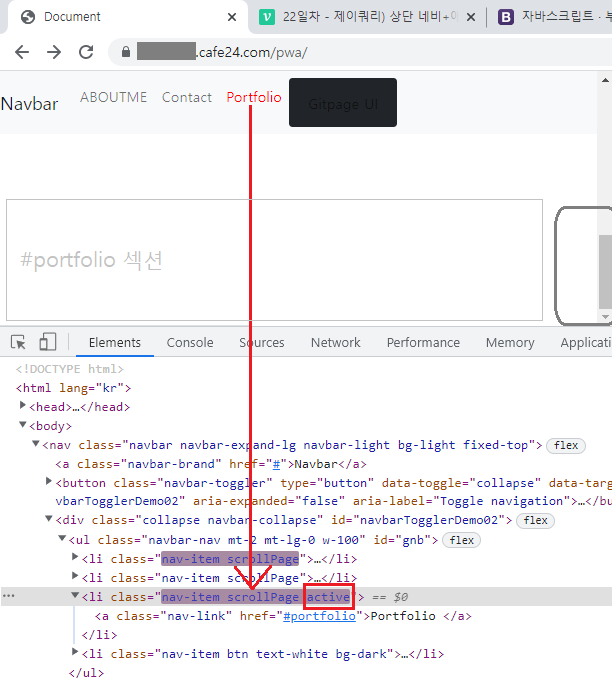Image resolution: width=612 pixels, height=685 pixels.
Task: Open the Portfolio nav link
Action: point(254,97)
